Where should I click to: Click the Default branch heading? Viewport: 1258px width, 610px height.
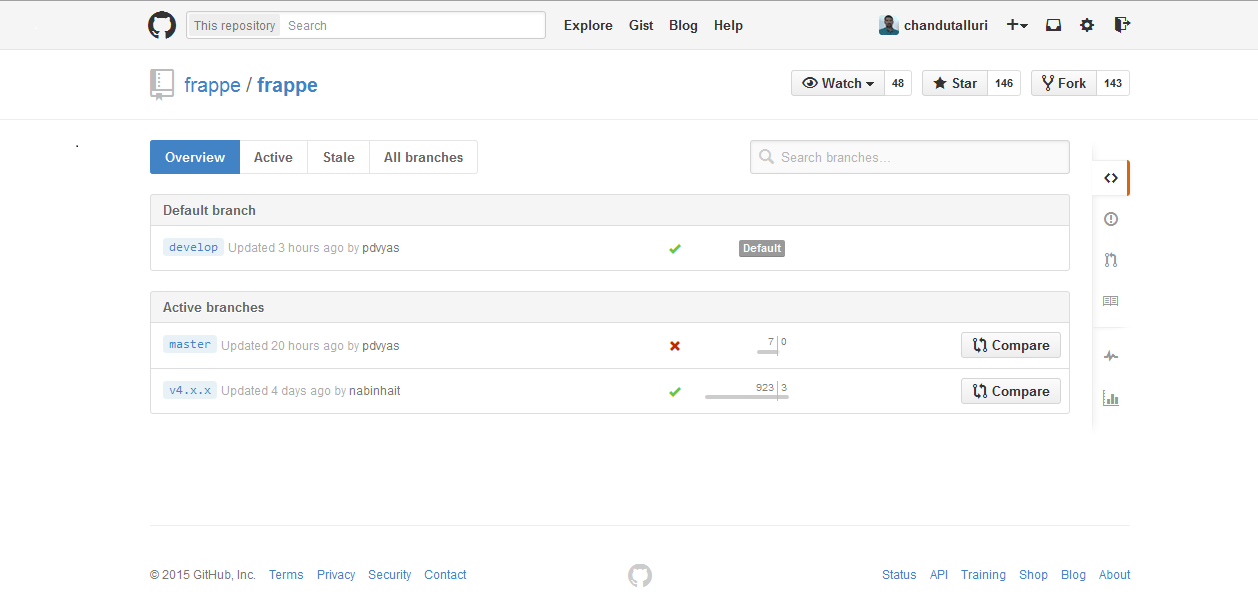tap(209, 210)
